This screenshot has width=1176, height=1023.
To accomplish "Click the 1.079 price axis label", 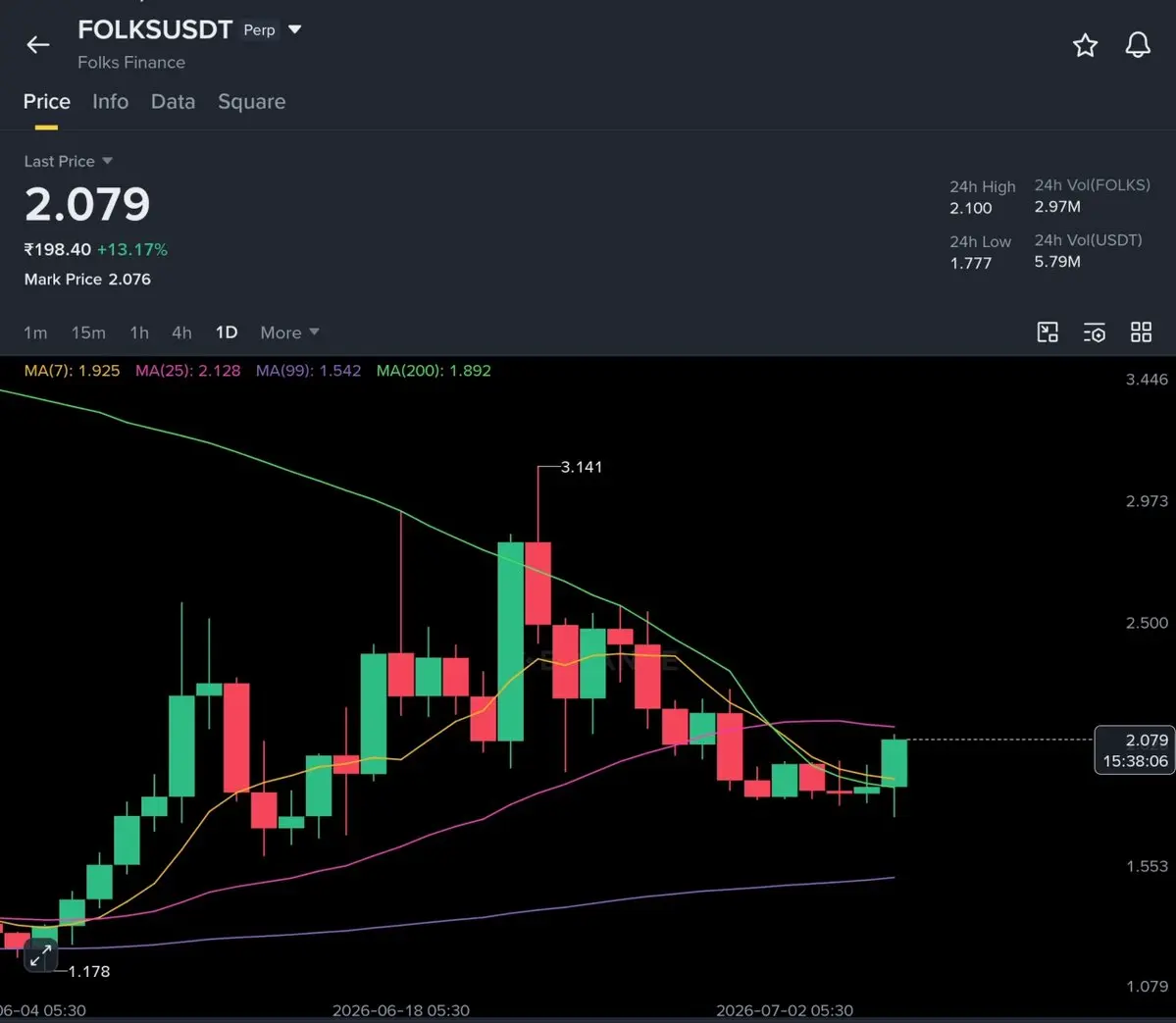I will [1147, 987].
